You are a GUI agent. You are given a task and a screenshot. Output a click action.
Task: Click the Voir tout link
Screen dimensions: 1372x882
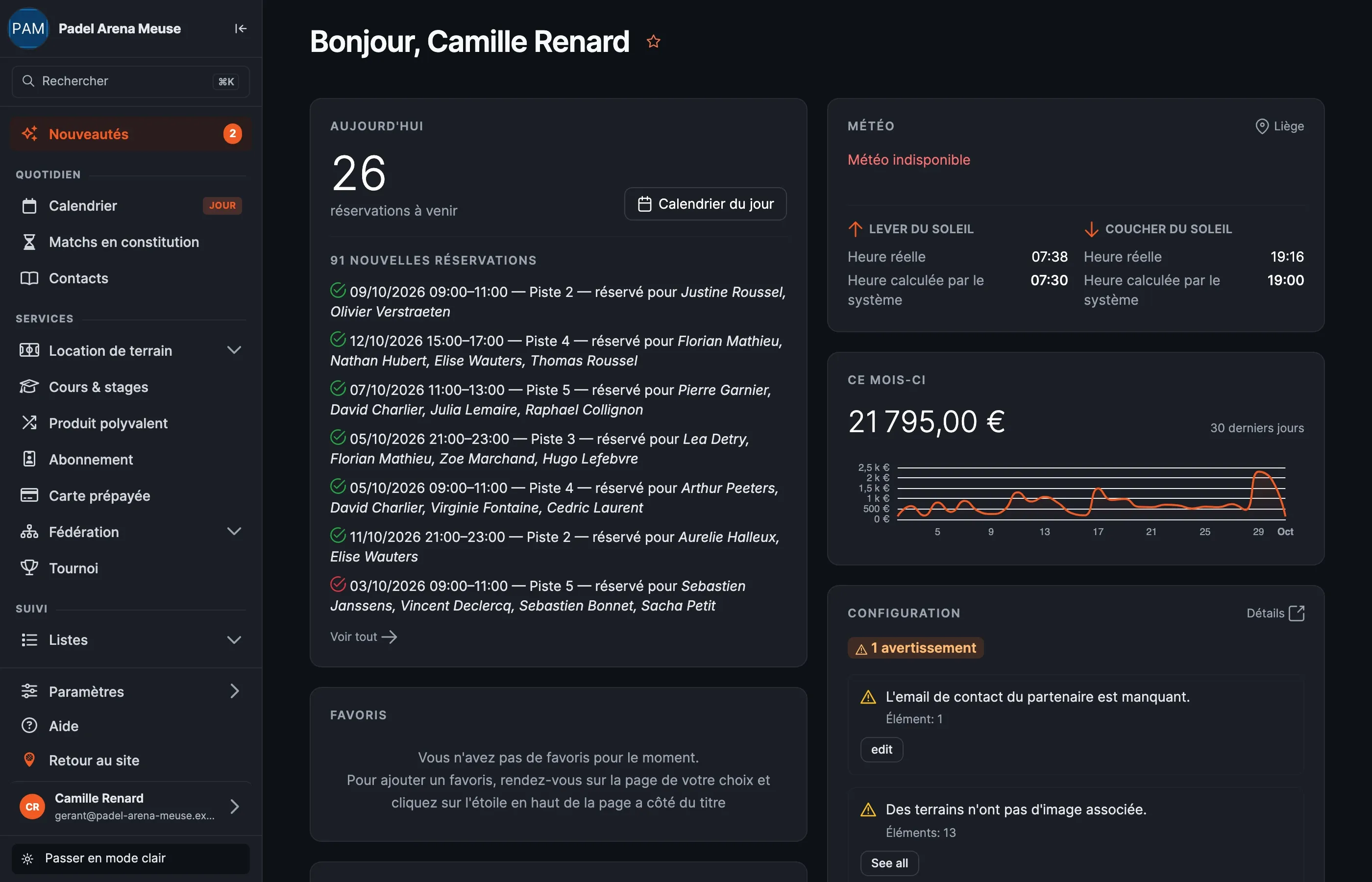tap(364, 637)
